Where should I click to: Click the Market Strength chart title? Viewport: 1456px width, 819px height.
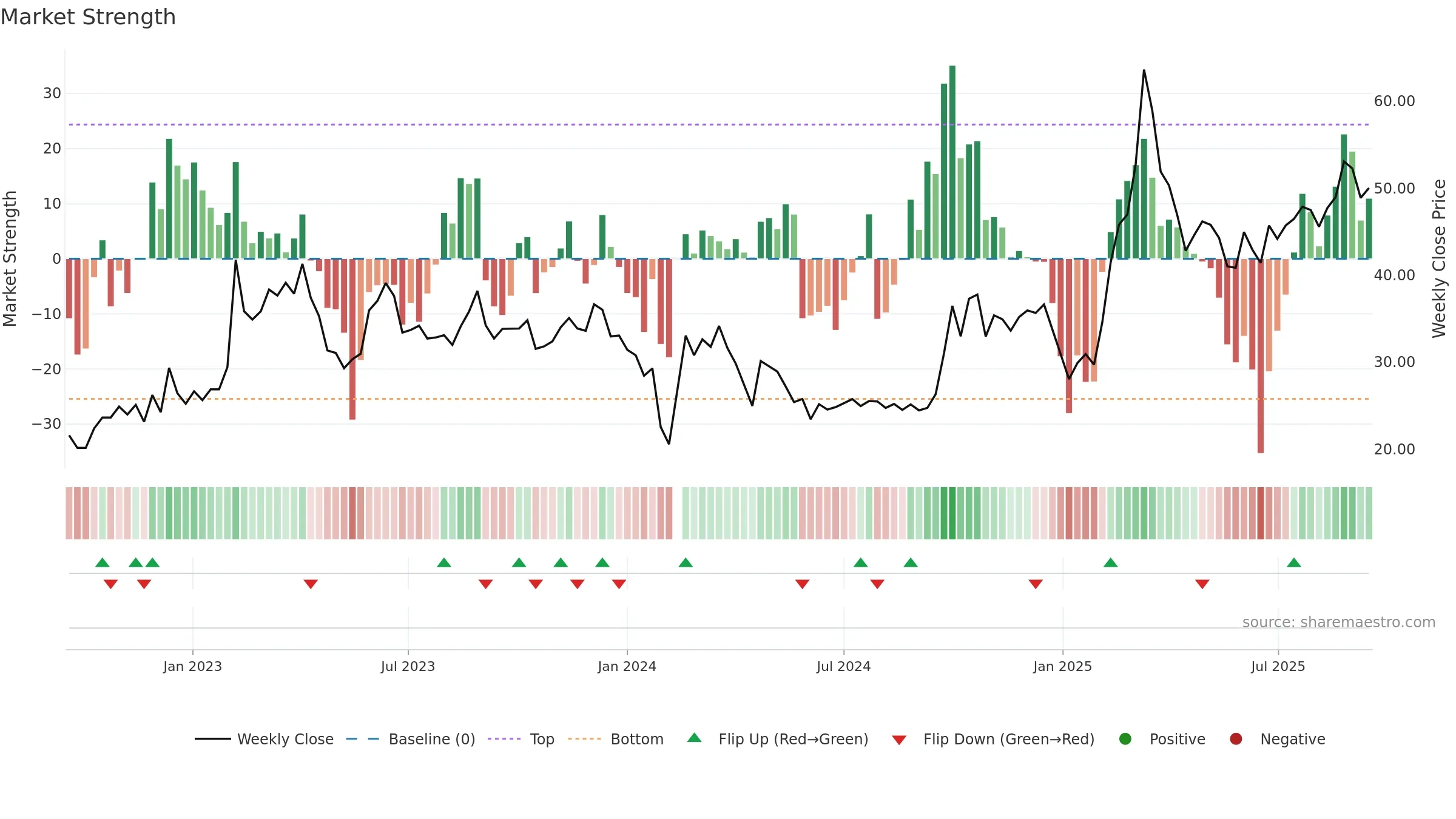click(88, 17)
